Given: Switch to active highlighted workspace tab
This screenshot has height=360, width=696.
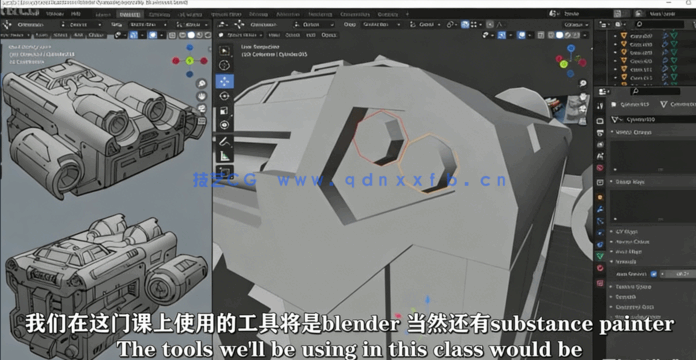Looking at the screenshot, I should 129,14.
